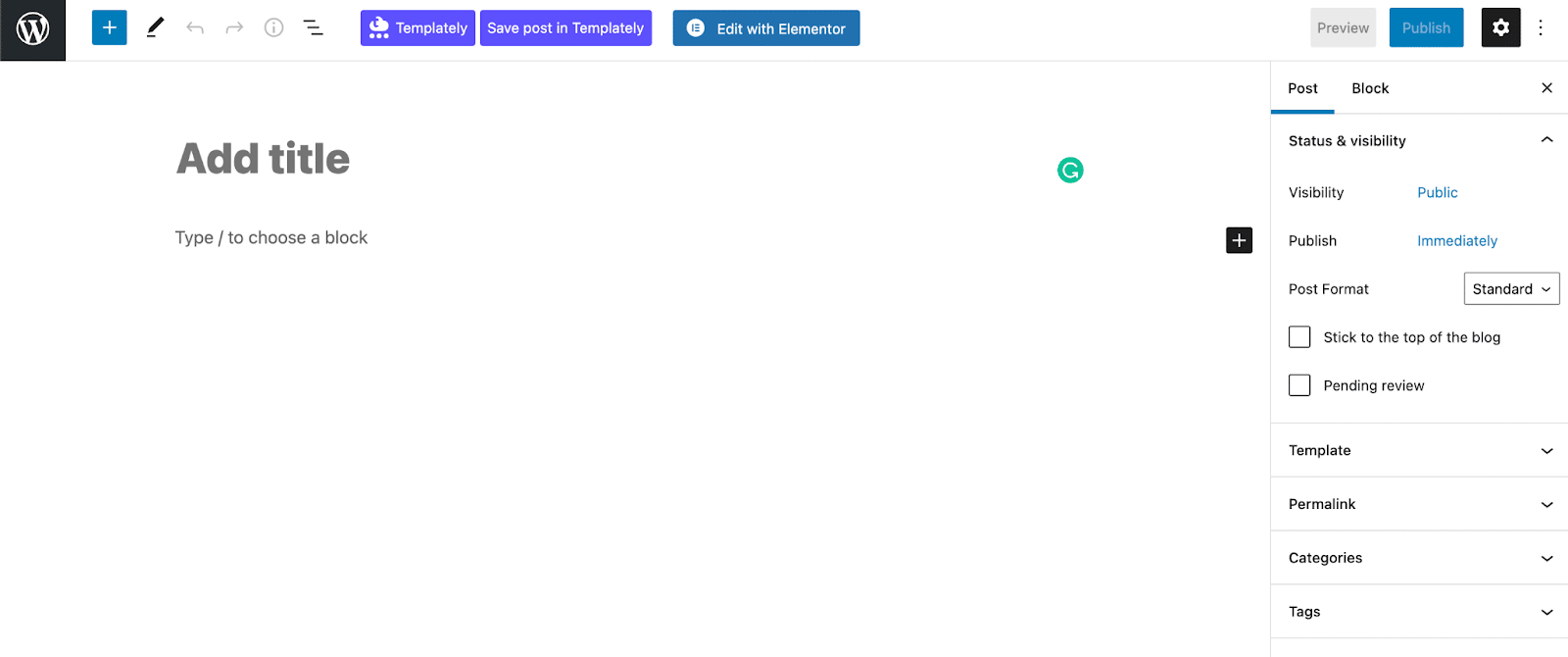Expand the Categories panel
Screen dimensions: 1568x657
(1418, 558)
